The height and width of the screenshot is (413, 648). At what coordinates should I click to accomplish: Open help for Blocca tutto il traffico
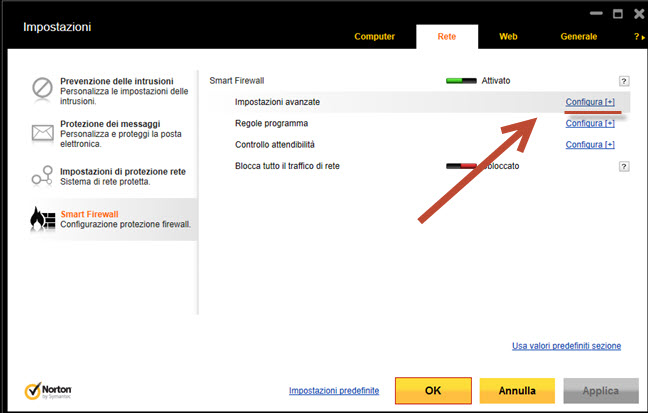coord(624,167)
